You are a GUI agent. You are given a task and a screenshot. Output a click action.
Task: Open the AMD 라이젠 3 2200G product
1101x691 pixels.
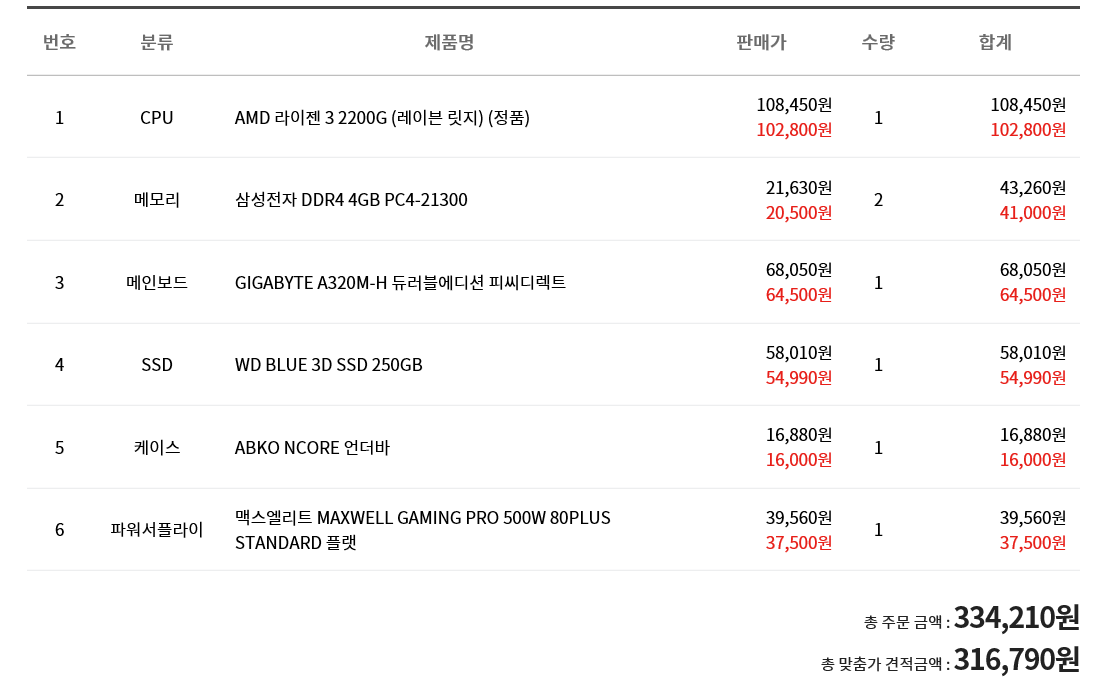tap(382, 118)
